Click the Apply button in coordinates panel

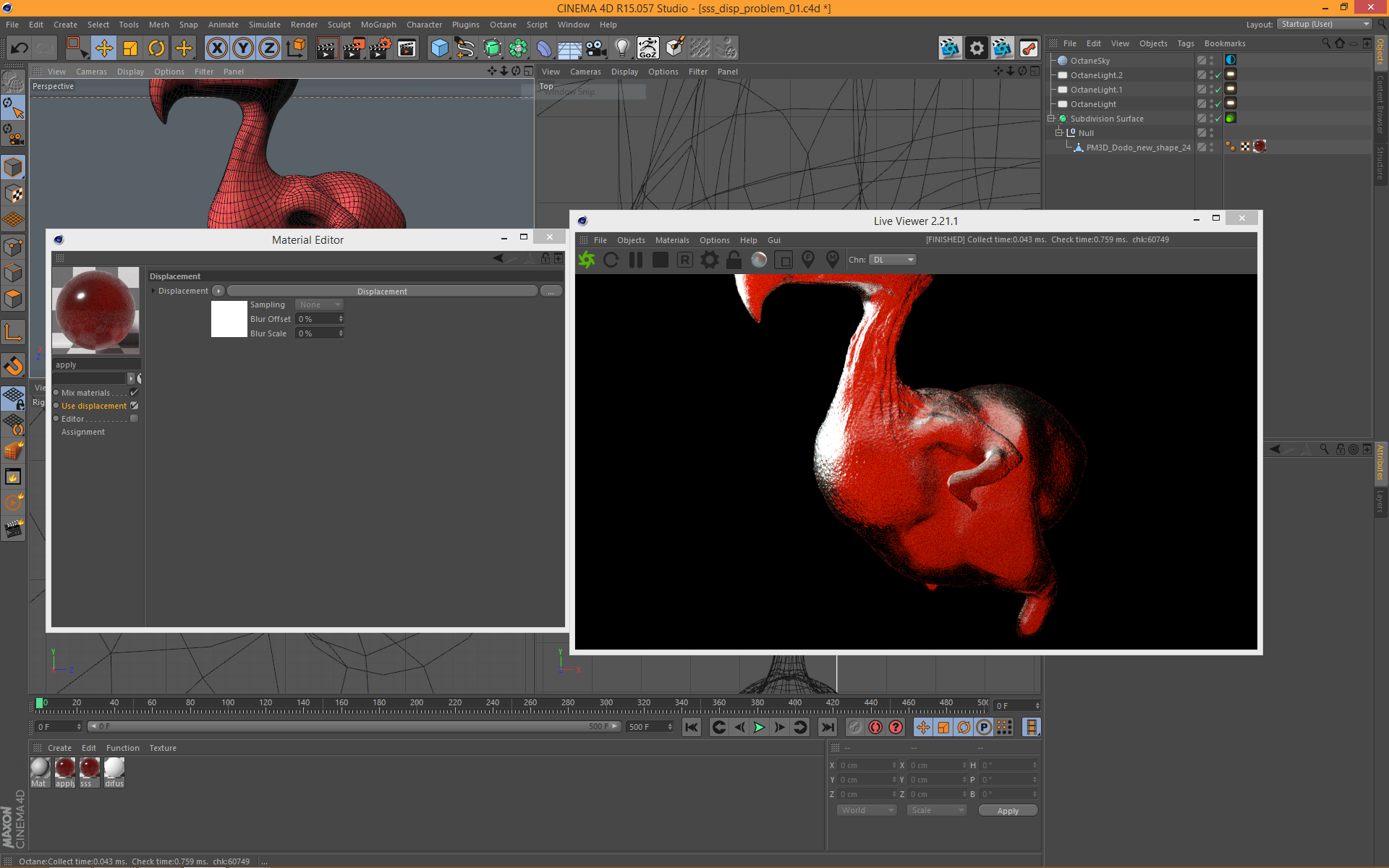(x=1007, y=811)
